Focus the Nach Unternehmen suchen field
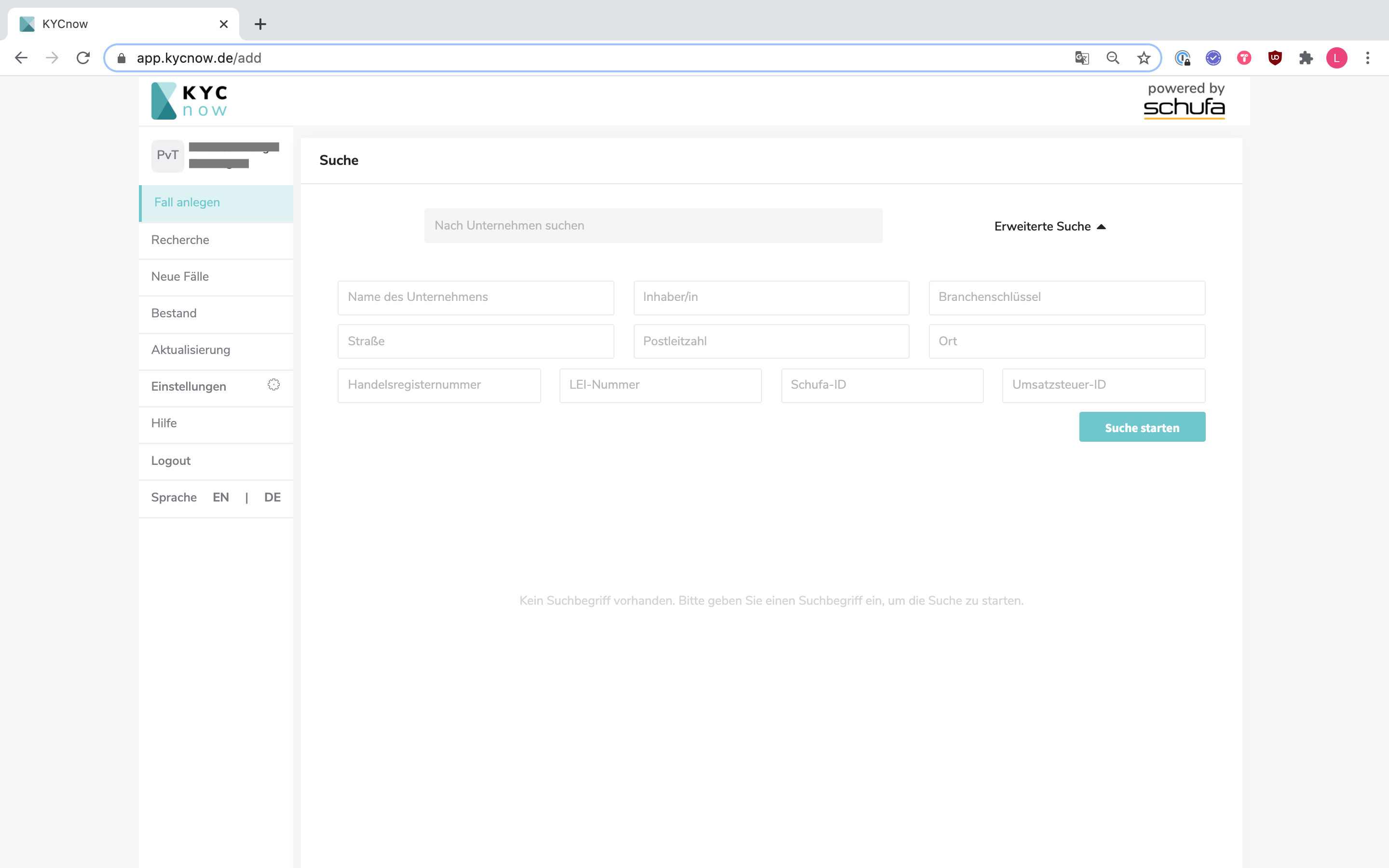 653,226
